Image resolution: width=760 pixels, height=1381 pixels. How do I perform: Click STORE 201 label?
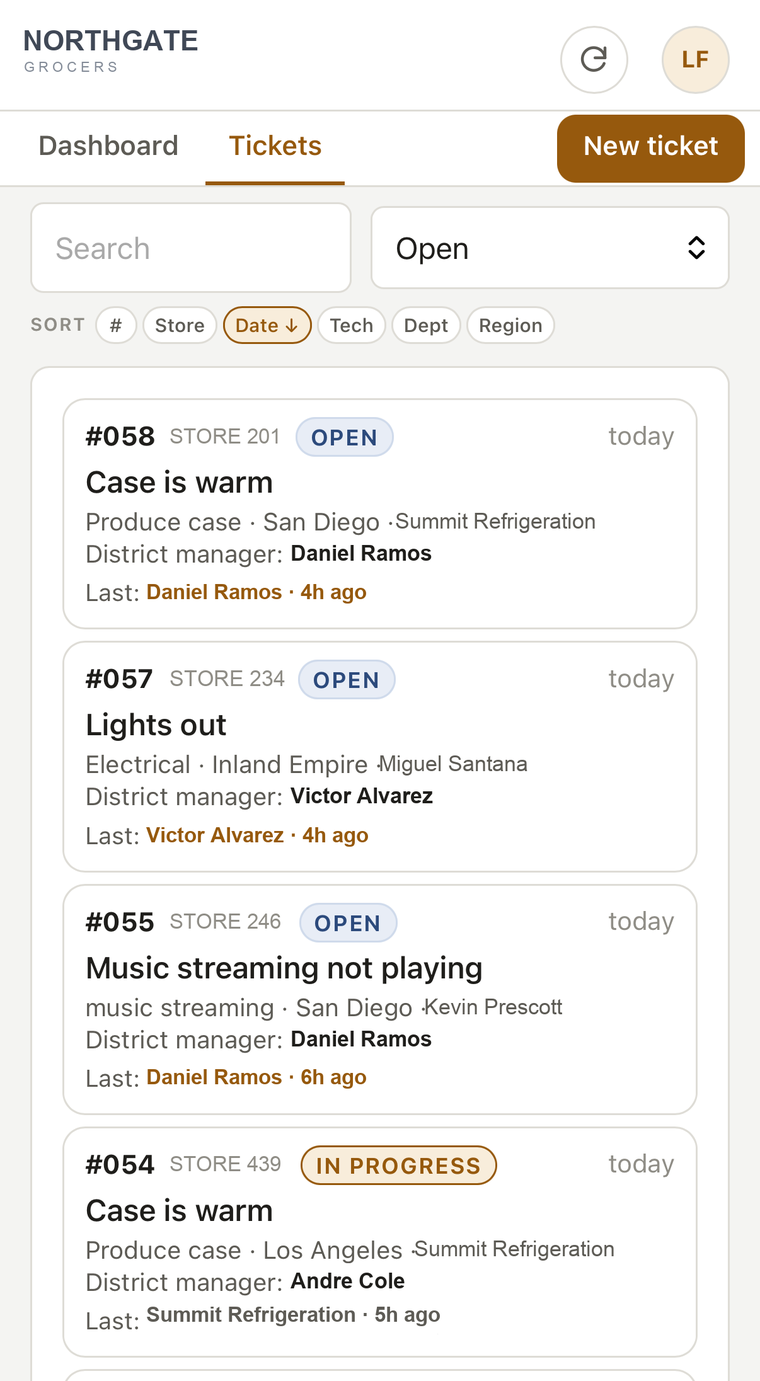click(x=225, y=436)
